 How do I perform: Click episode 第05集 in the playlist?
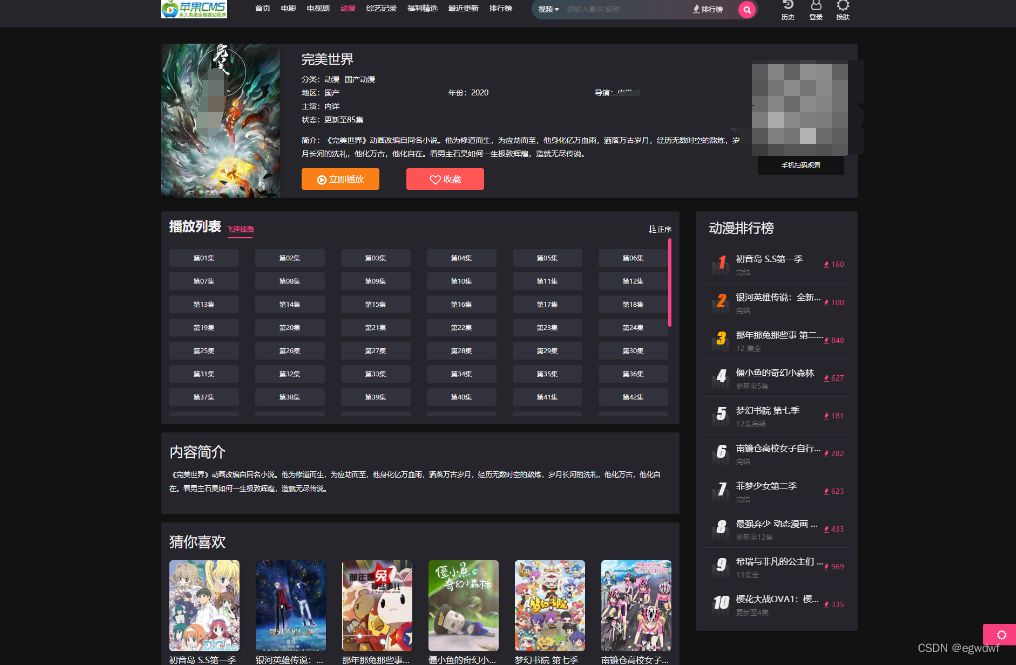tap(546, 257)
